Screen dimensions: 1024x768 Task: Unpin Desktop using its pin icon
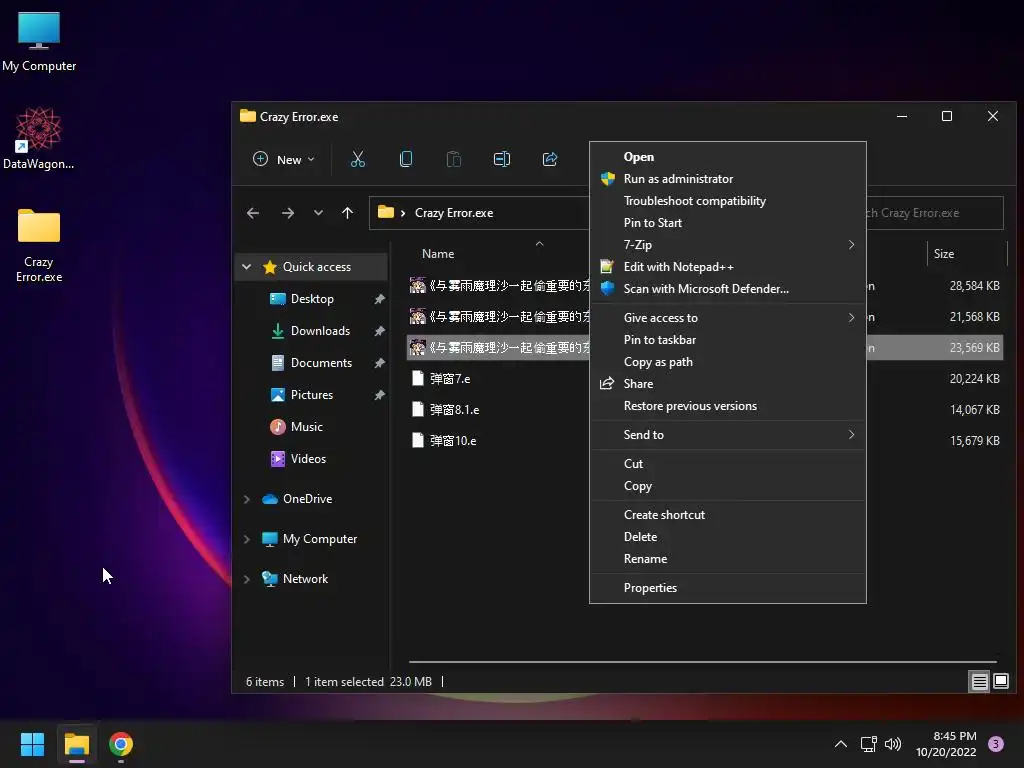point(379,298)
